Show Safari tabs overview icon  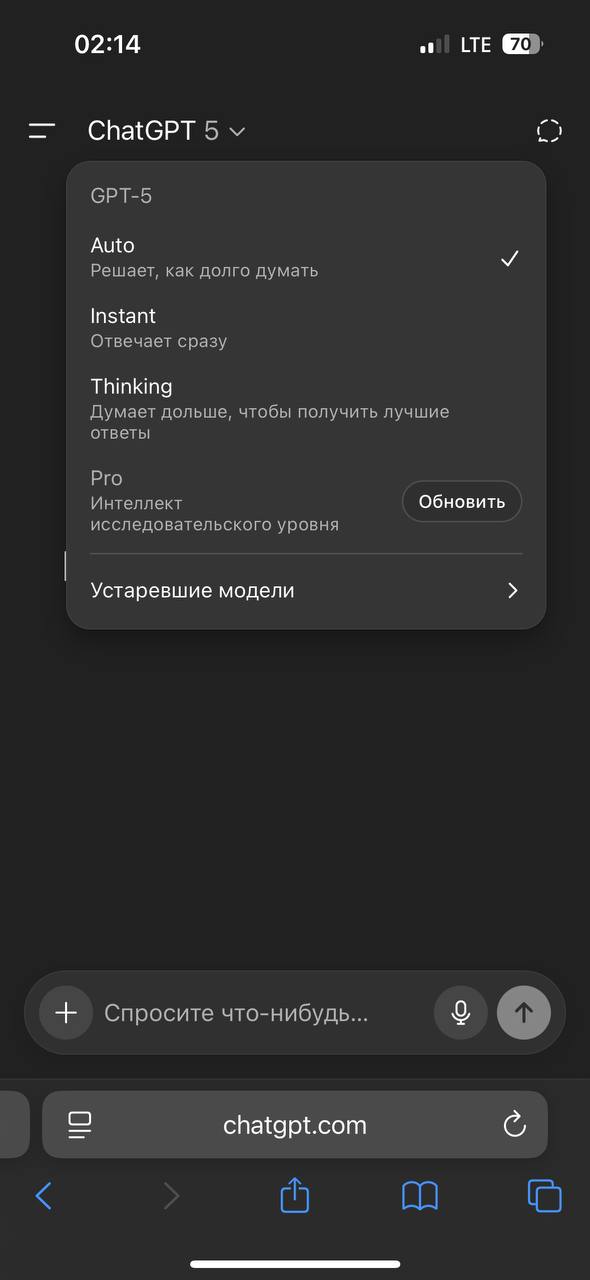coord(545,1196)
